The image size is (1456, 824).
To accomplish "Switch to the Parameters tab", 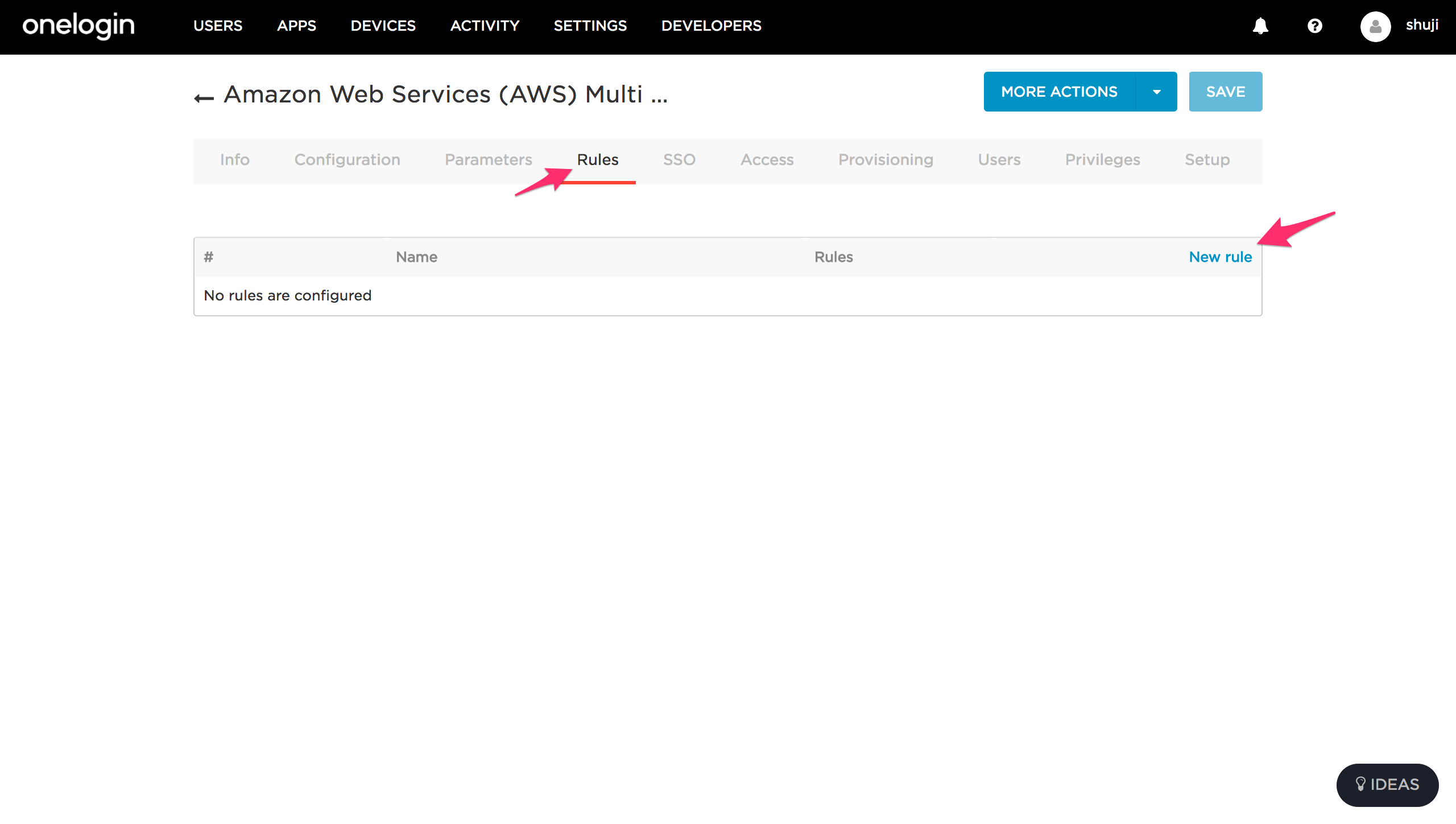I will pos(488,160).
